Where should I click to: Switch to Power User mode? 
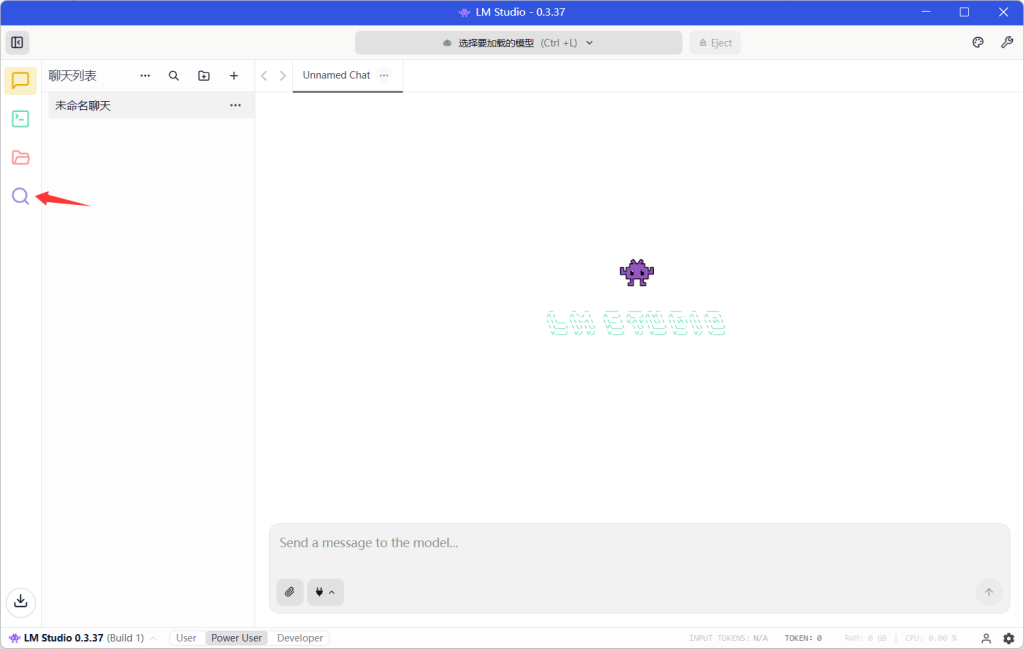coord(236,638)
